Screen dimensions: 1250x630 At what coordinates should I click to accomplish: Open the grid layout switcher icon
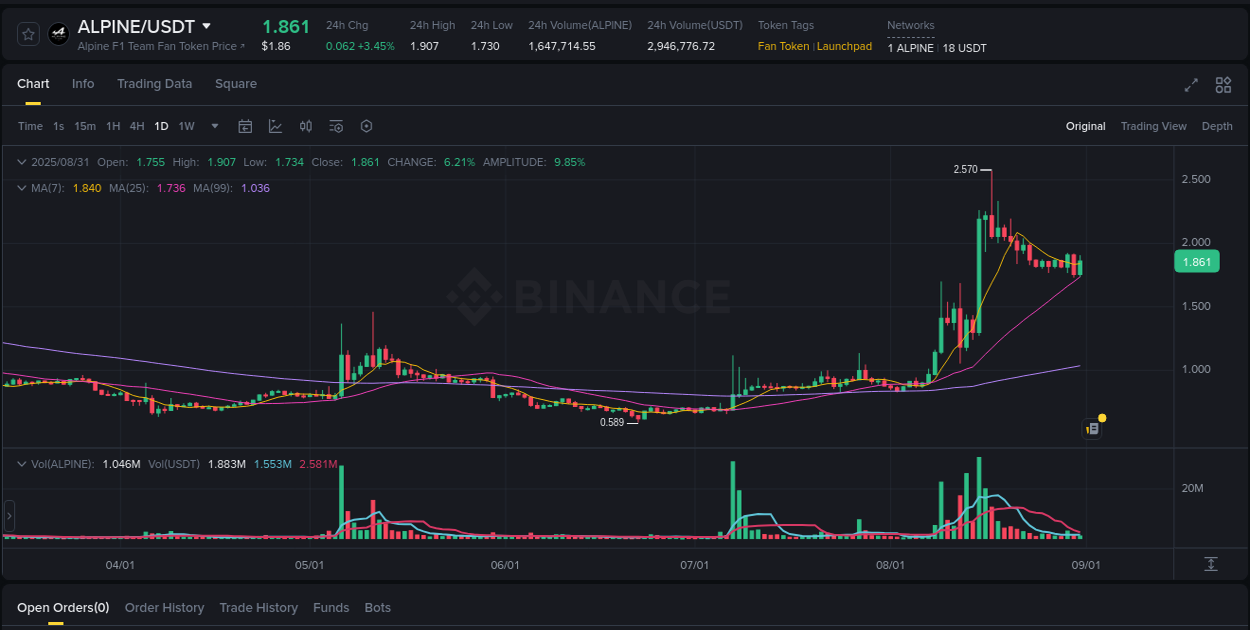click(1223, 86)
